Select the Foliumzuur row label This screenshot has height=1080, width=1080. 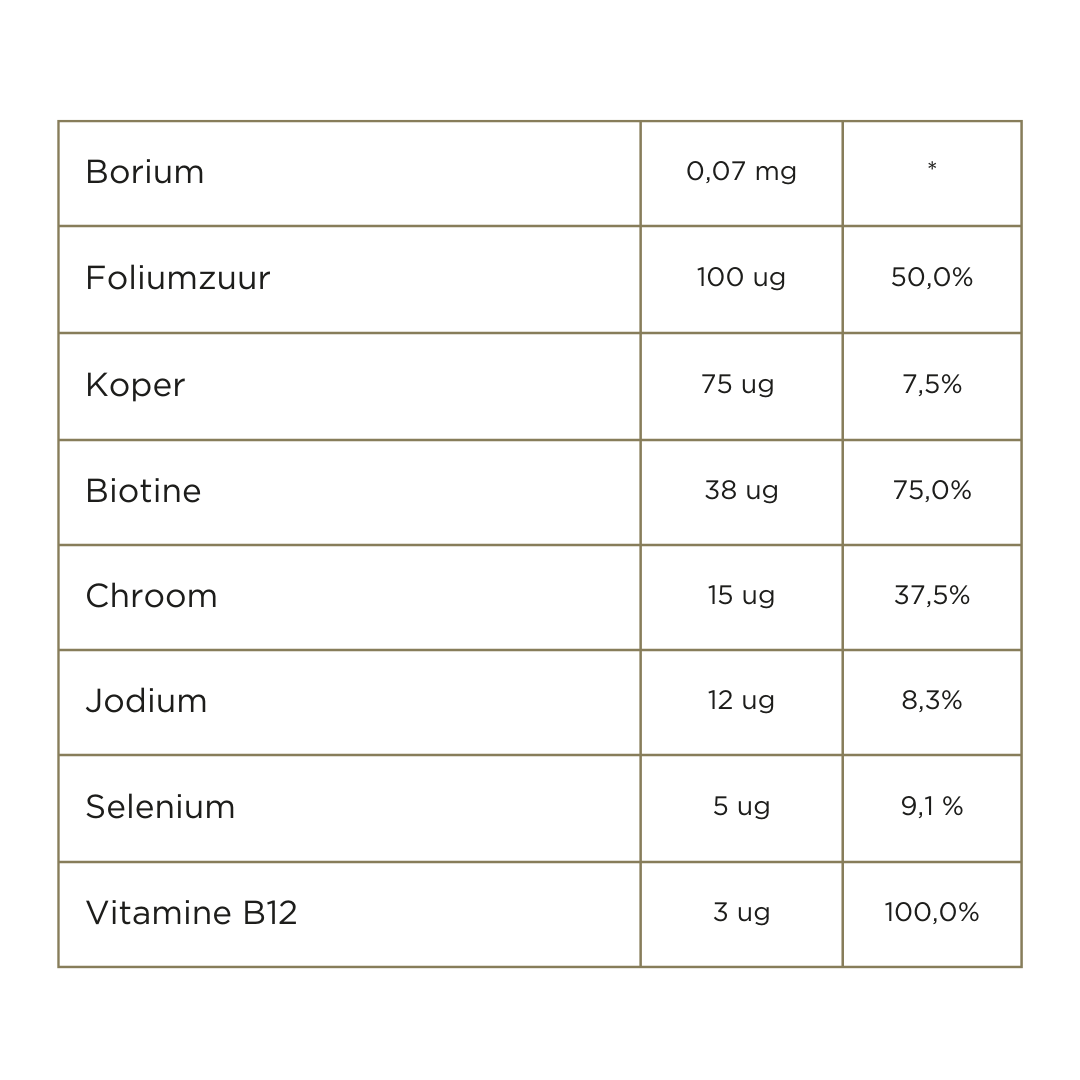(178, 278)
